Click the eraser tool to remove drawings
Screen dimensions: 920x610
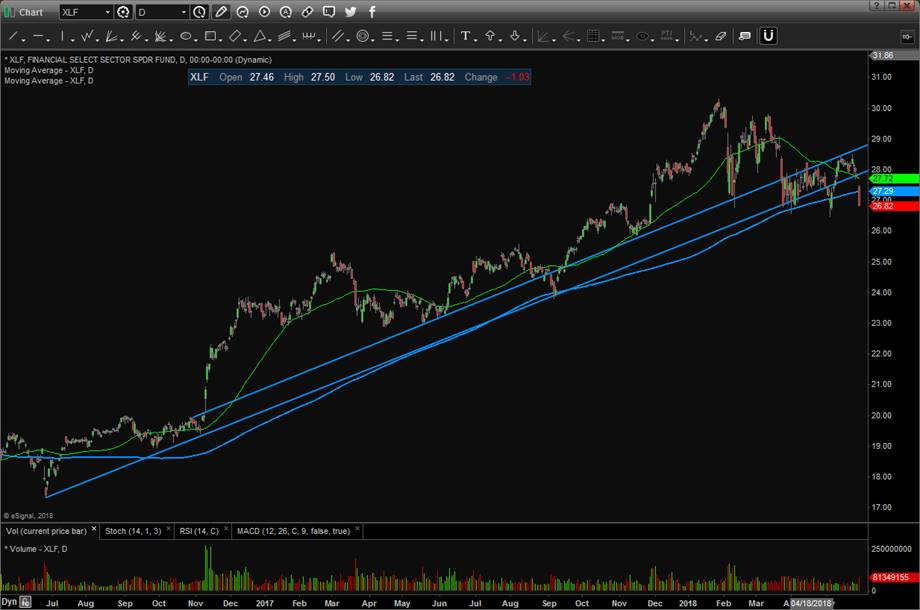721,36
